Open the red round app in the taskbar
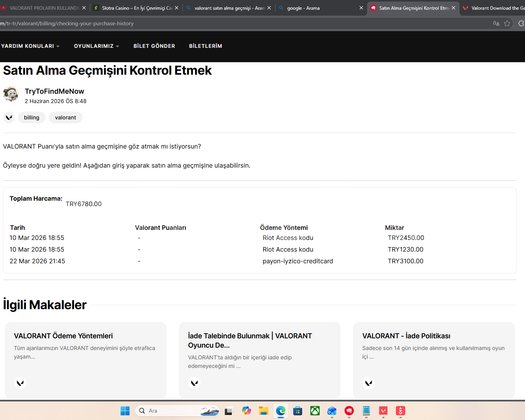Viewport: 525px width, 420px height. [x=349, y=411]
